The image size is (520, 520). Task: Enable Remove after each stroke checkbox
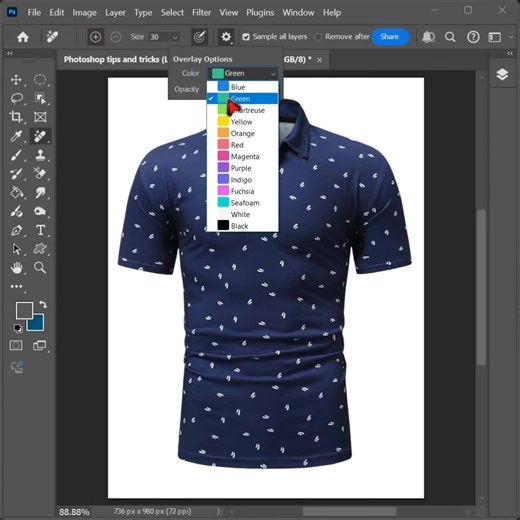(318, 37)
